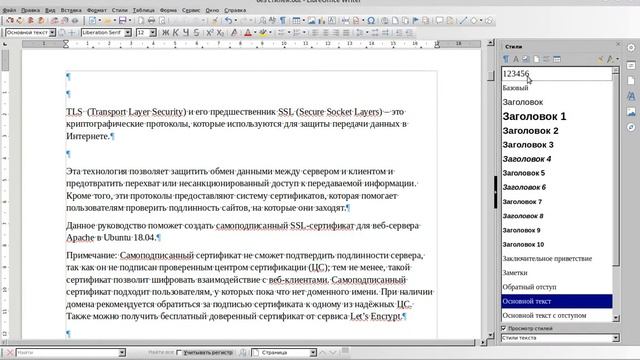This screenshot has width=640, height=360.
Task: Select 'Заголовок 1' style in list
Action: [557, 116]
